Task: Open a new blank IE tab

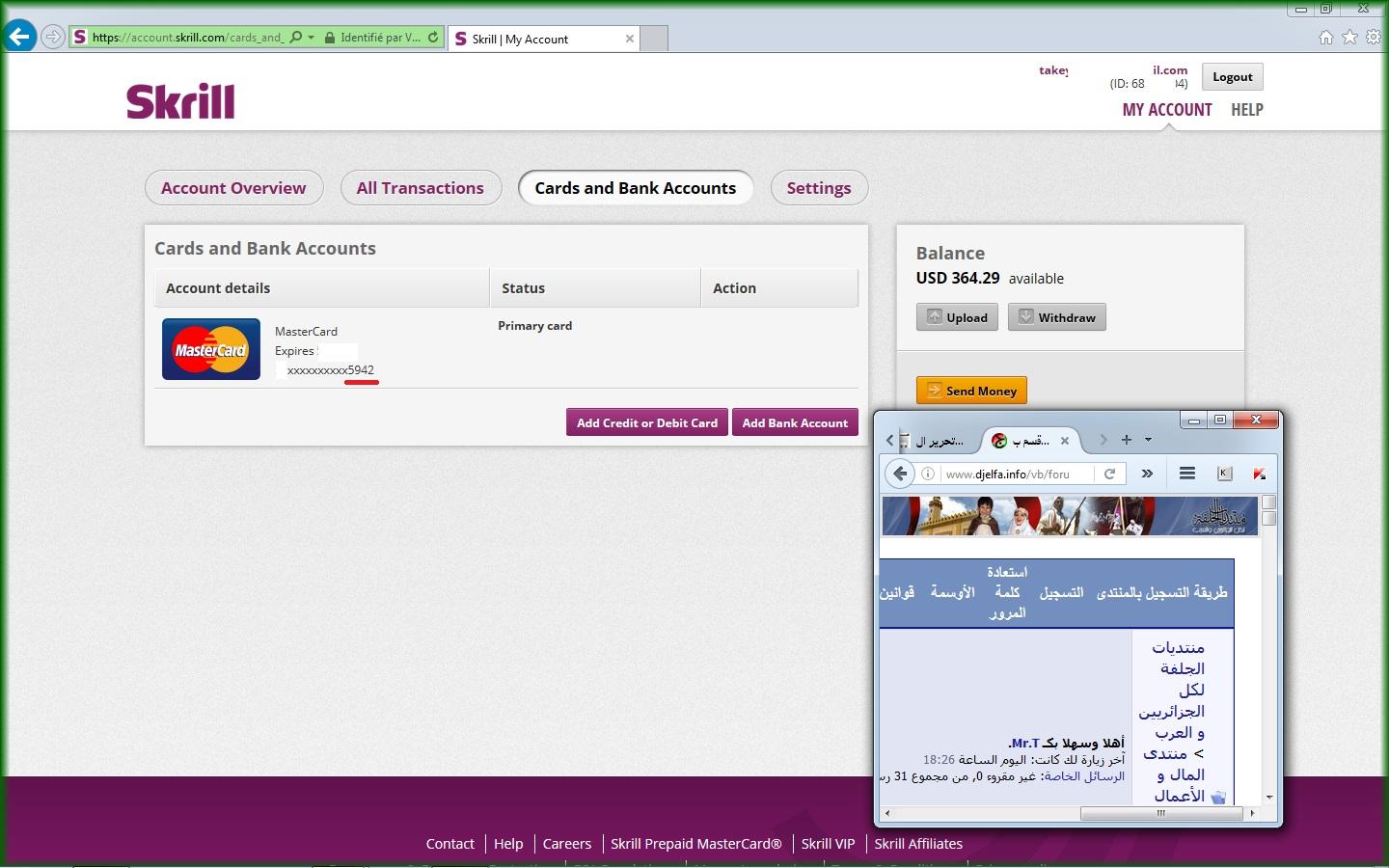Action: (x=654, y=39)
